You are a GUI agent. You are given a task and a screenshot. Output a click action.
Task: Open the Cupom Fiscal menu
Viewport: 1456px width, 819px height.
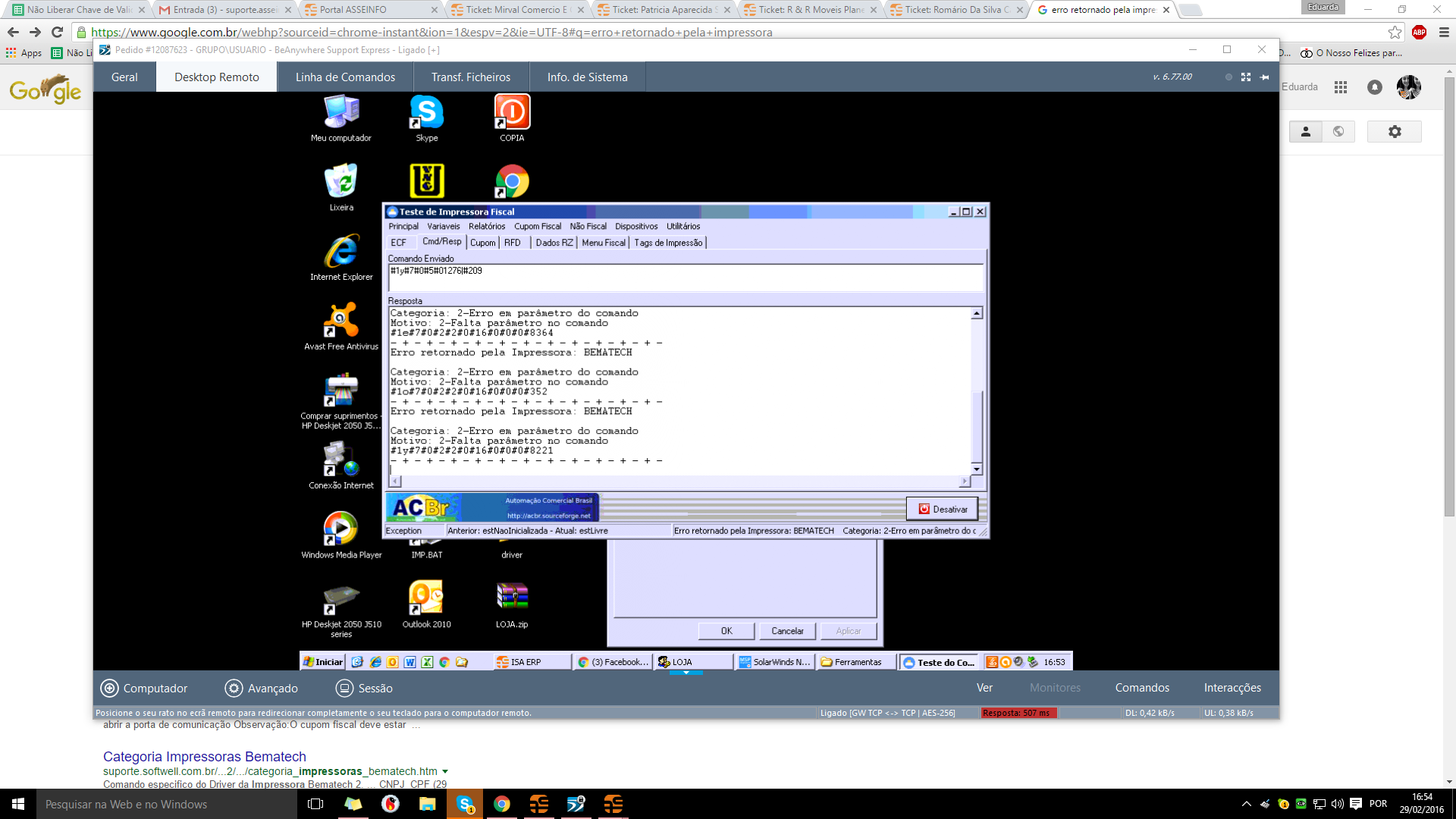pos(538,226)
